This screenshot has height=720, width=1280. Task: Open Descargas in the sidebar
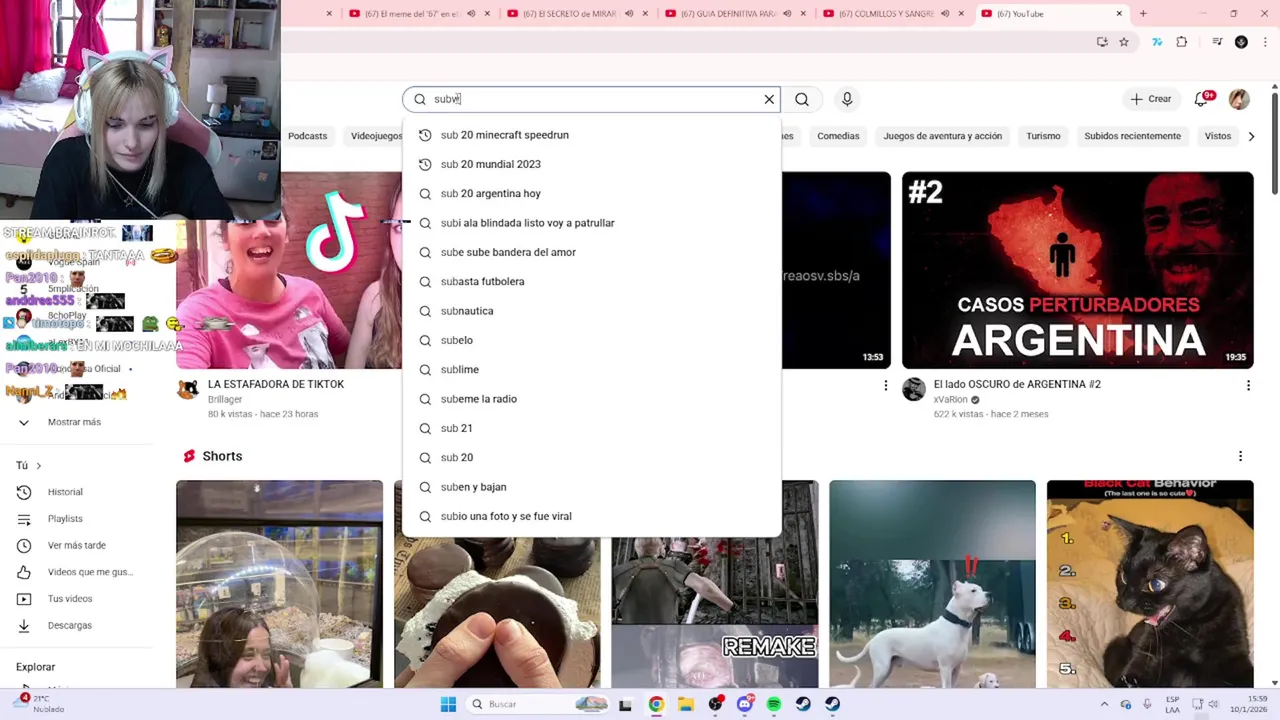coord(69,625)
